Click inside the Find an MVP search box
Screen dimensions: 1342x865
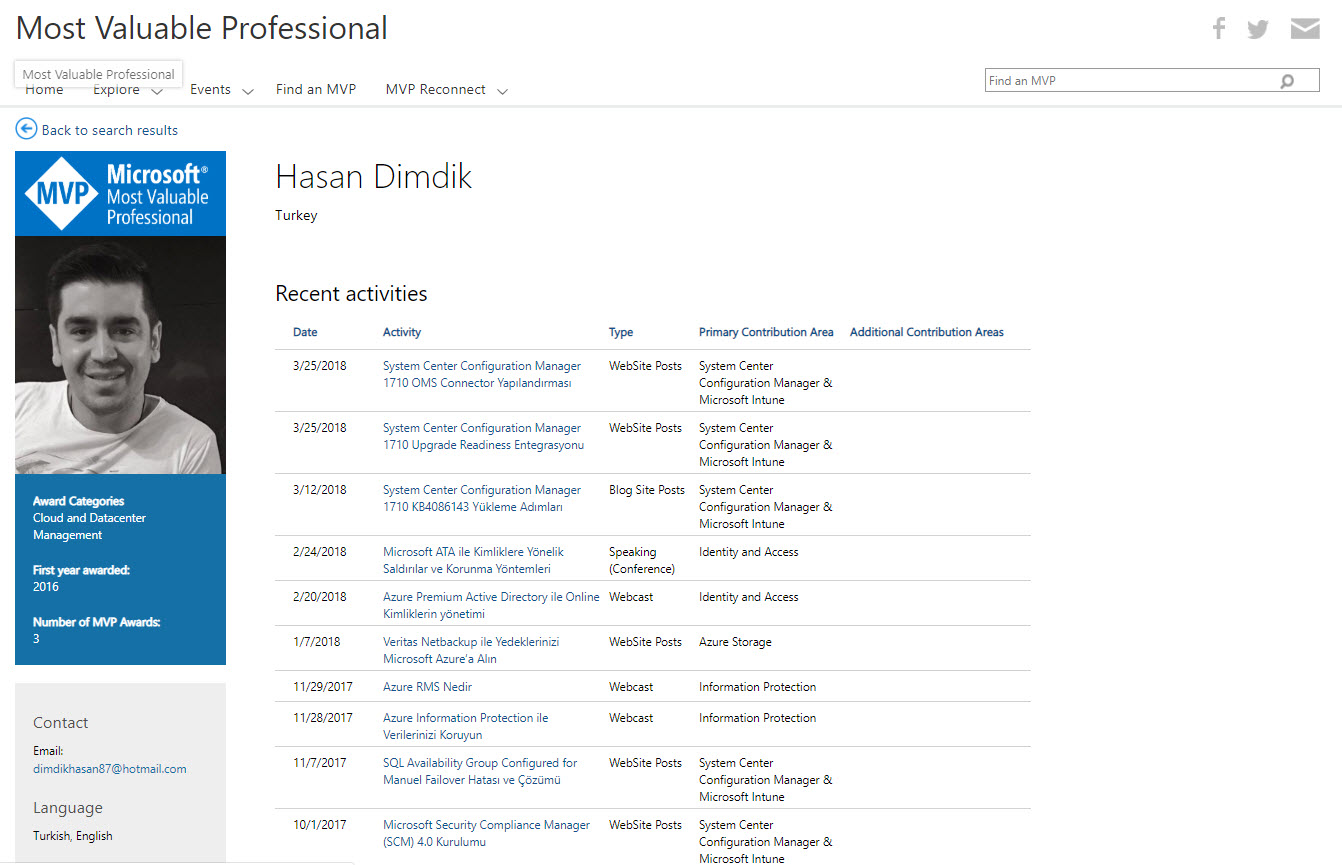1130,81
